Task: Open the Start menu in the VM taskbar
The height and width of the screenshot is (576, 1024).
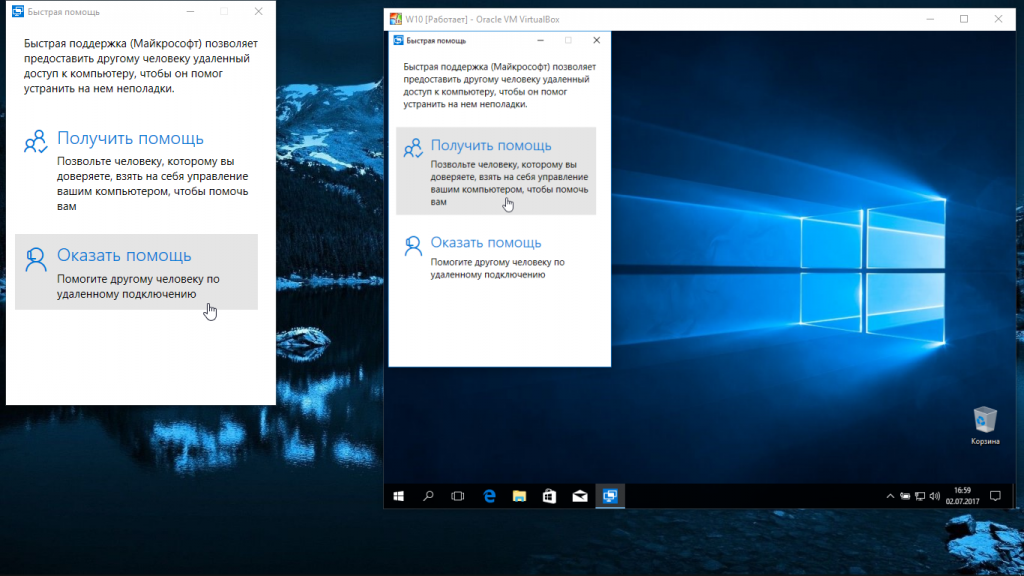Action: click(398, 496)
